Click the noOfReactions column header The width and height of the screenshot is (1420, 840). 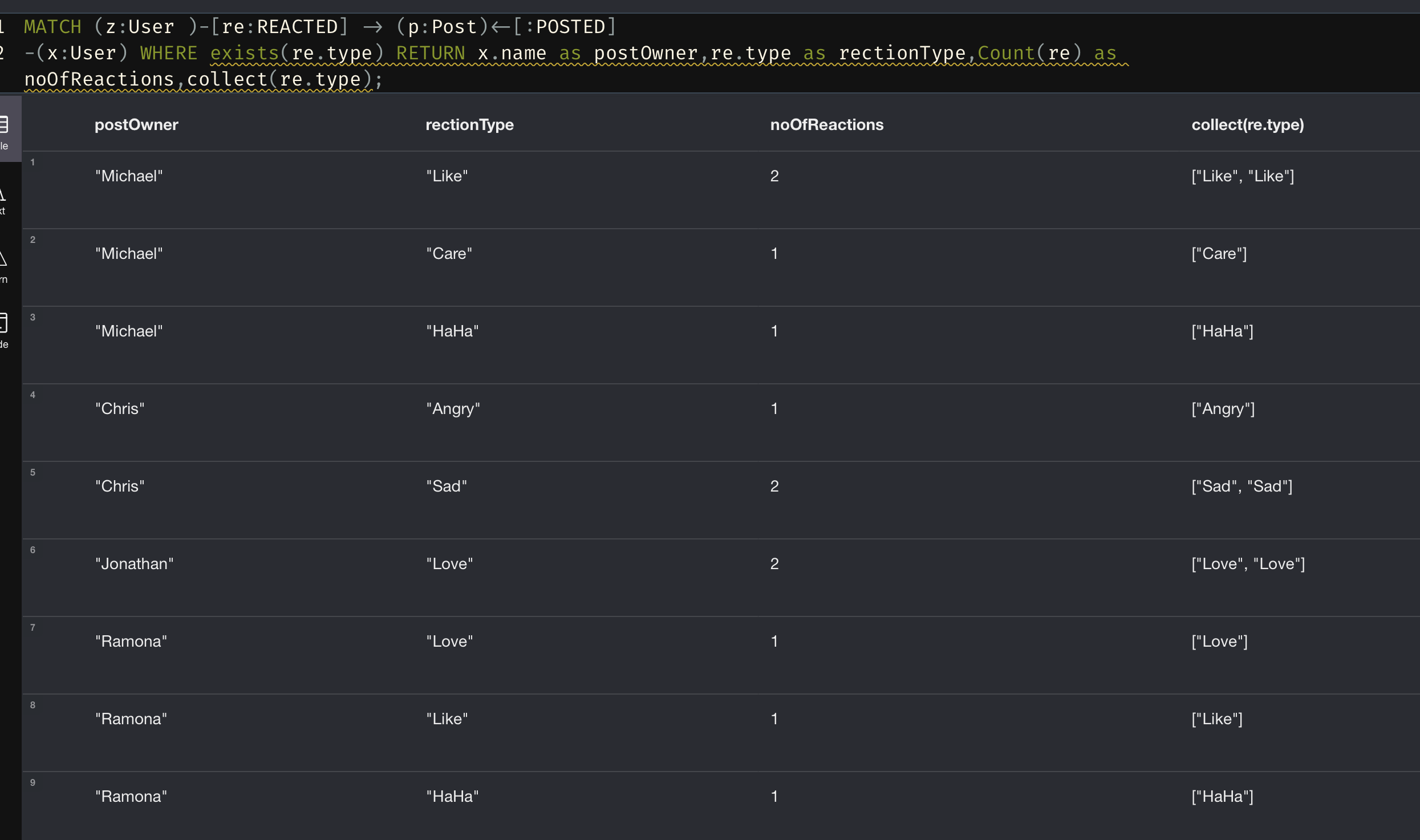(x=826, y=125)
